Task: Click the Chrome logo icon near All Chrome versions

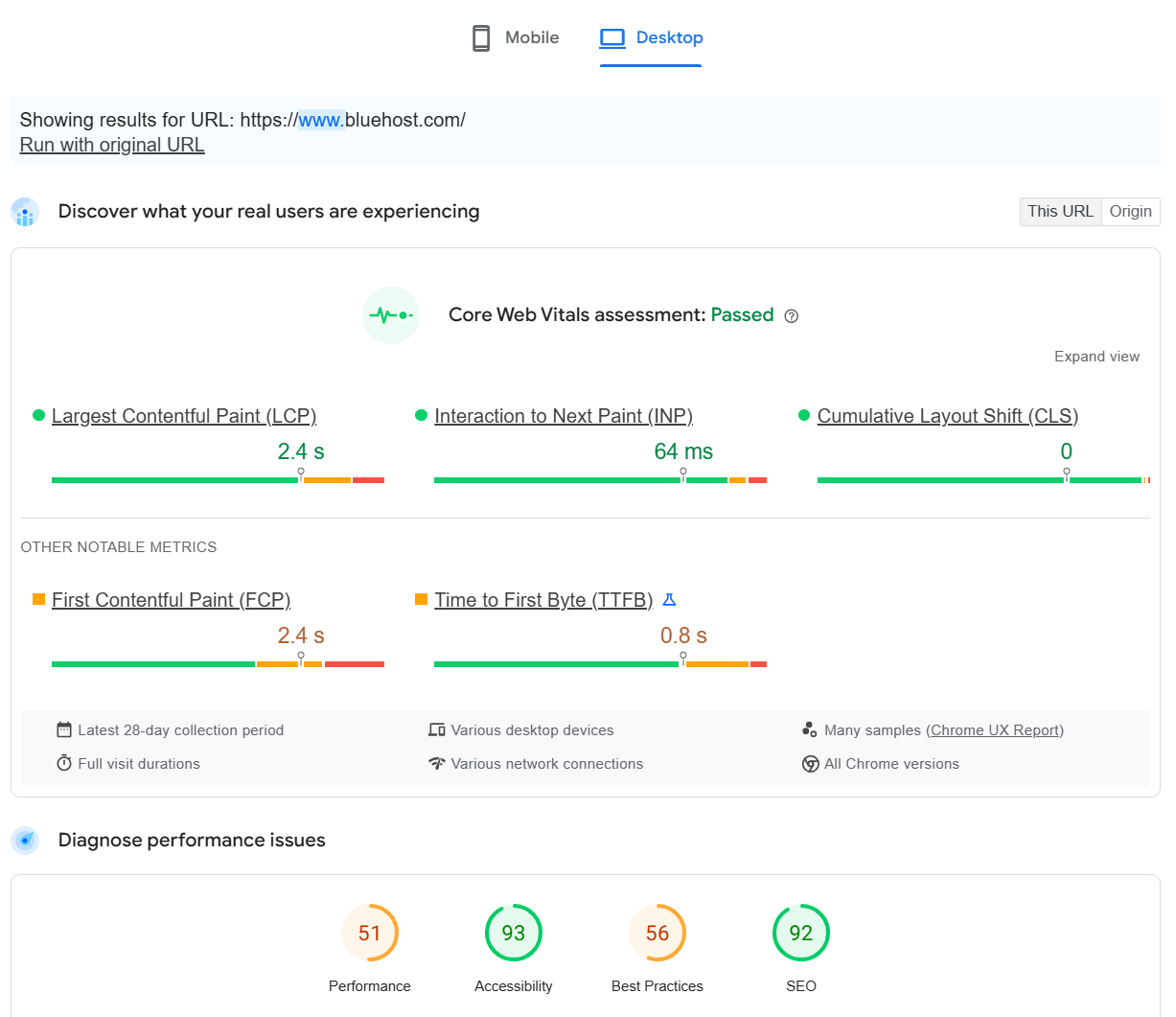Action: tap(811, 763)
